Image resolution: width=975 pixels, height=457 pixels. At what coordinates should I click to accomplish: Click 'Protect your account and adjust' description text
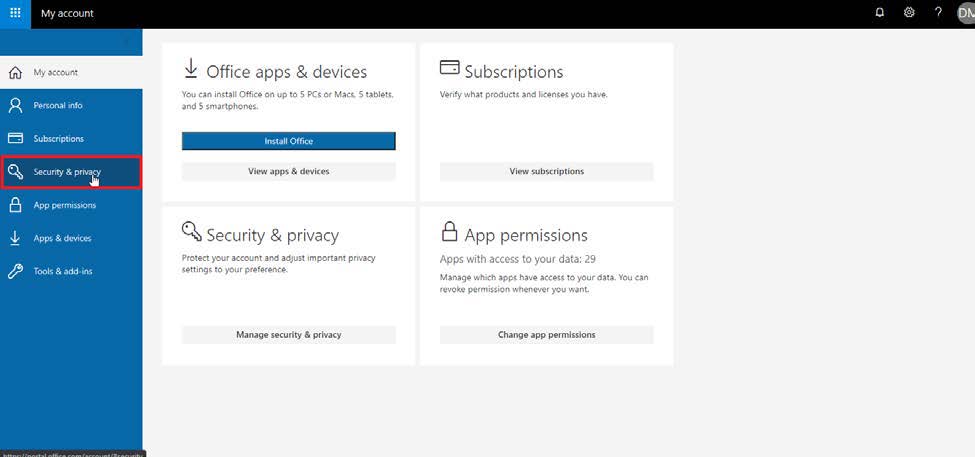point(279,264)
